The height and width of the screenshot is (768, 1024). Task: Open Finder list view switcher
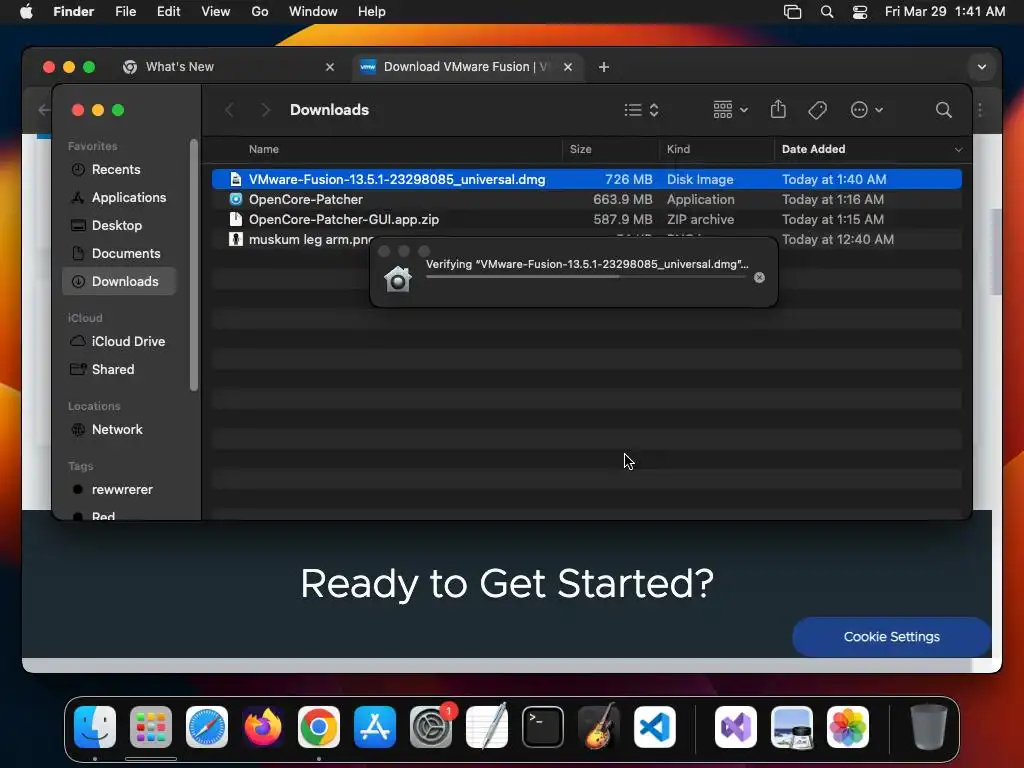(641, 110)
